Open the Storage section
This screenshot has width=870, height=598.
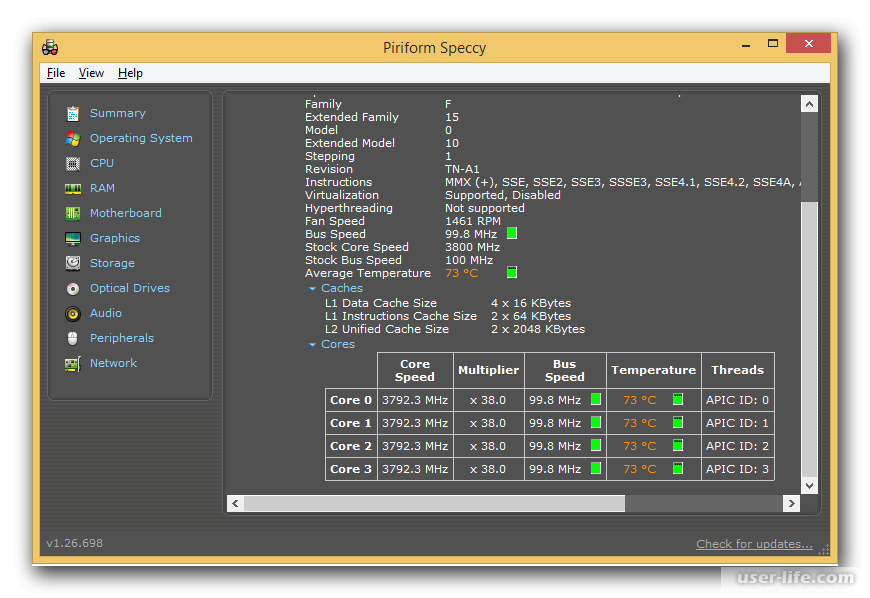[x=112, y=263]
